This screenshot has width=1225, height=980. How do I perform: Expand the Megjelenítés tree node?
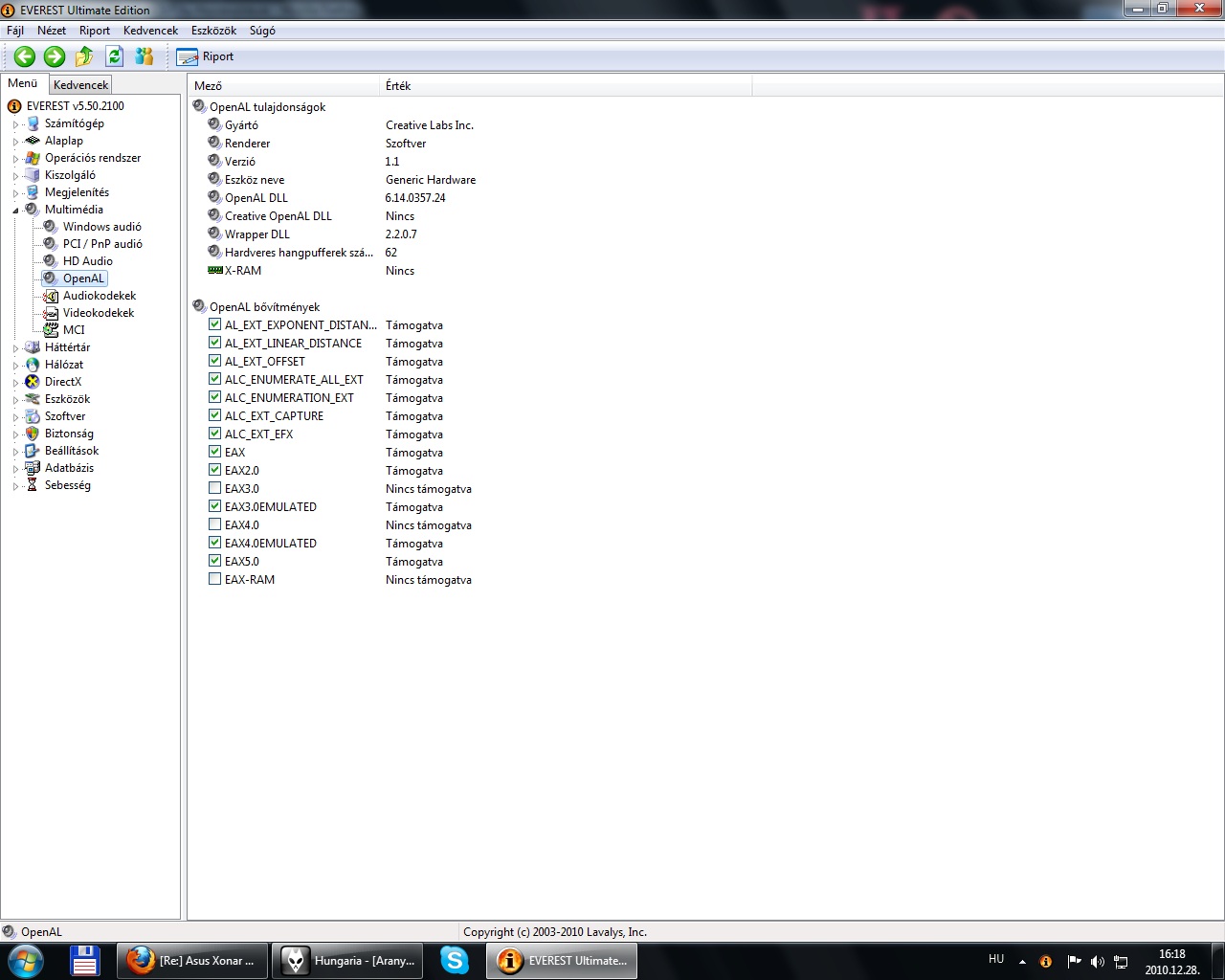click(15, 193)
